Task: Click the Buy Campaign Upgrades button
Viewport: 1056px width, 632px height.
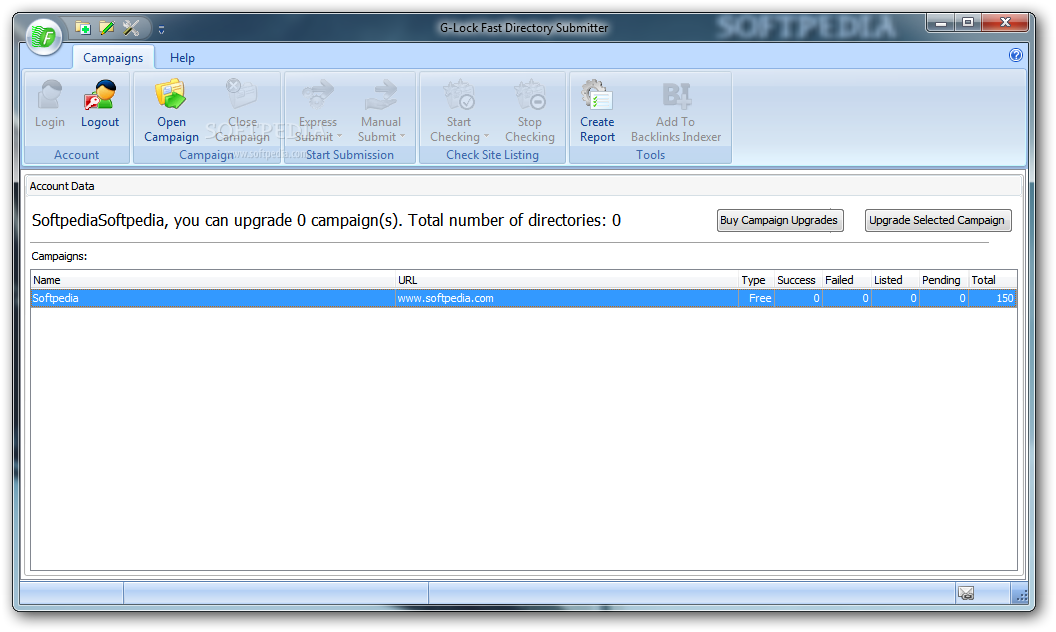Action: pos(780,220)
